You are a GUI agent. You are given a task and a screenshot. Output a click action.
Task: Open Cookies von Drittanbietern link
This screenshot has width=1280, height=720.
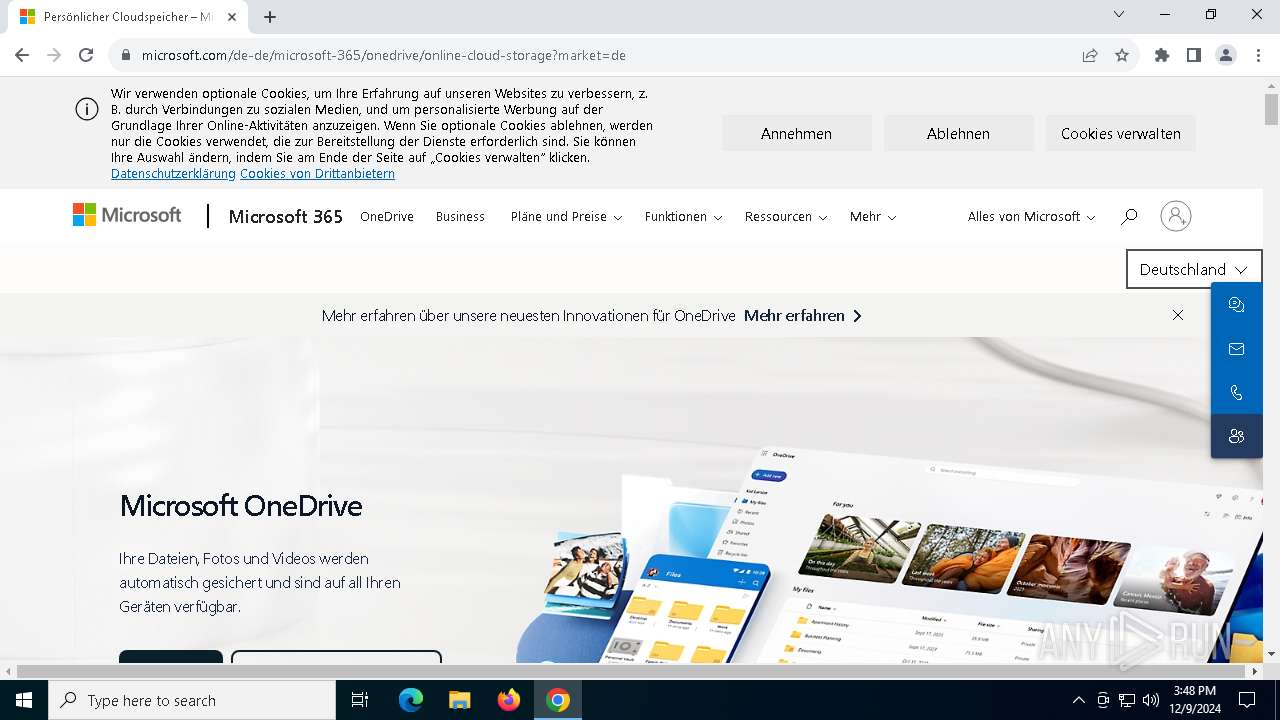coord(317,173)
